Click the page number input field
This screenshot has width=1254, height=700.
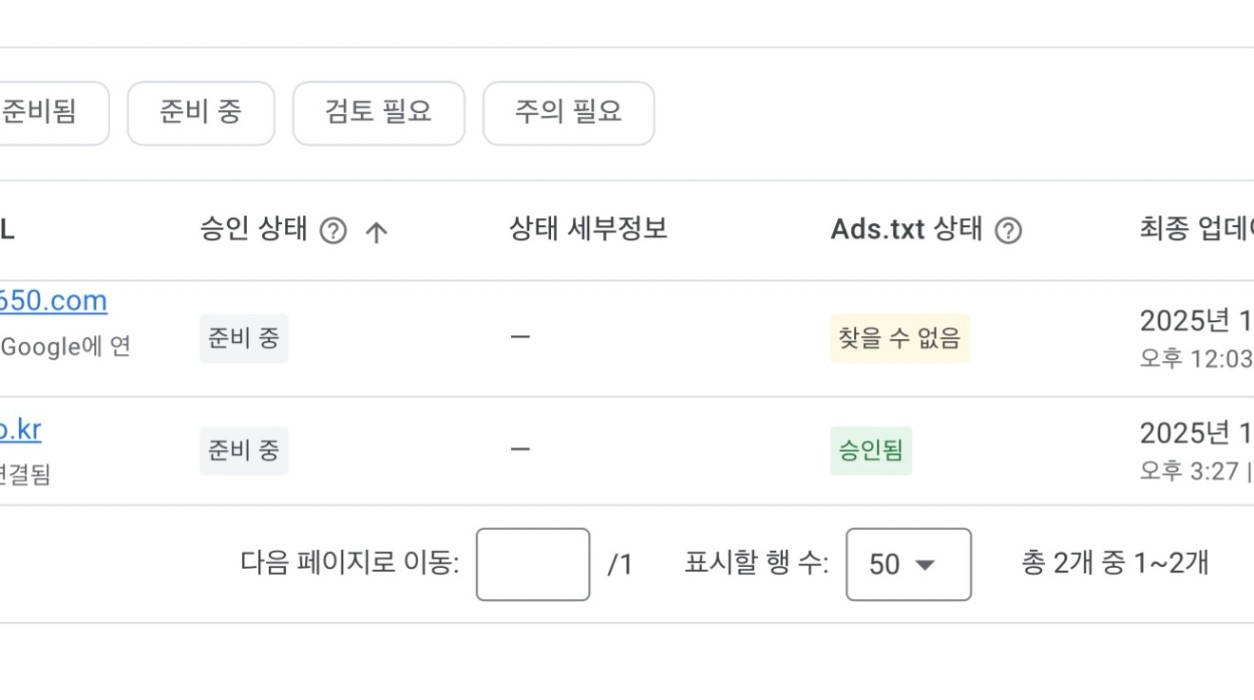coord(532,565)
